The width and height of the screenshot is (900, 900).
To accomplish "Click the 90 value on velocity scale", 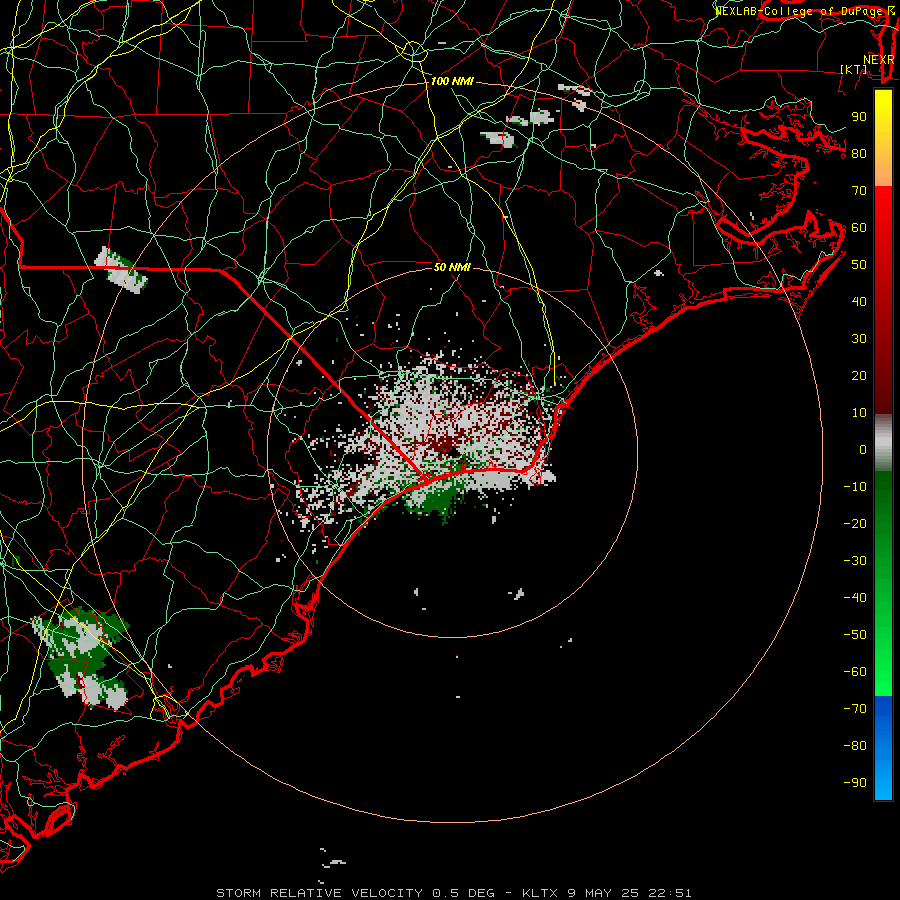I will point(859,117).
